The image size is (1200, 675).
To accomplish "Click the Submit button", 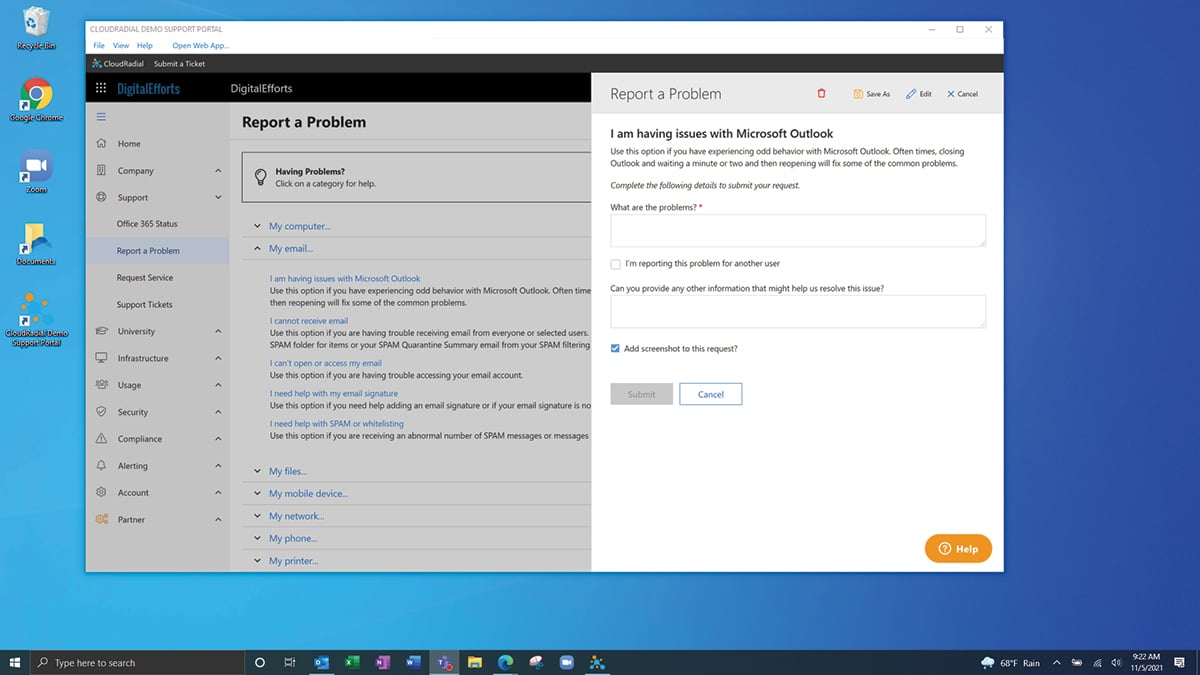I will (642, 394).
